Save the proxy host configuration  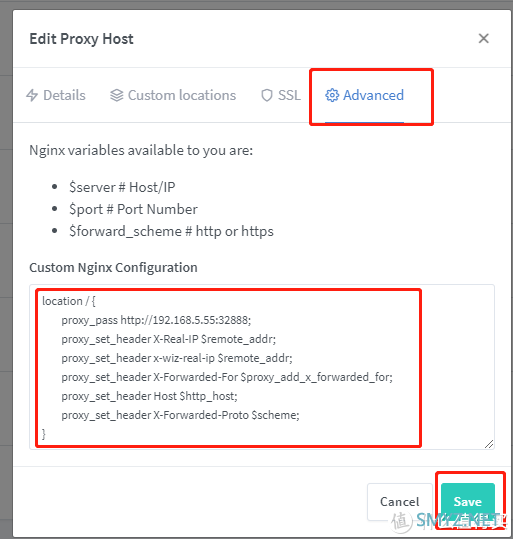click(x=468, y=502)
